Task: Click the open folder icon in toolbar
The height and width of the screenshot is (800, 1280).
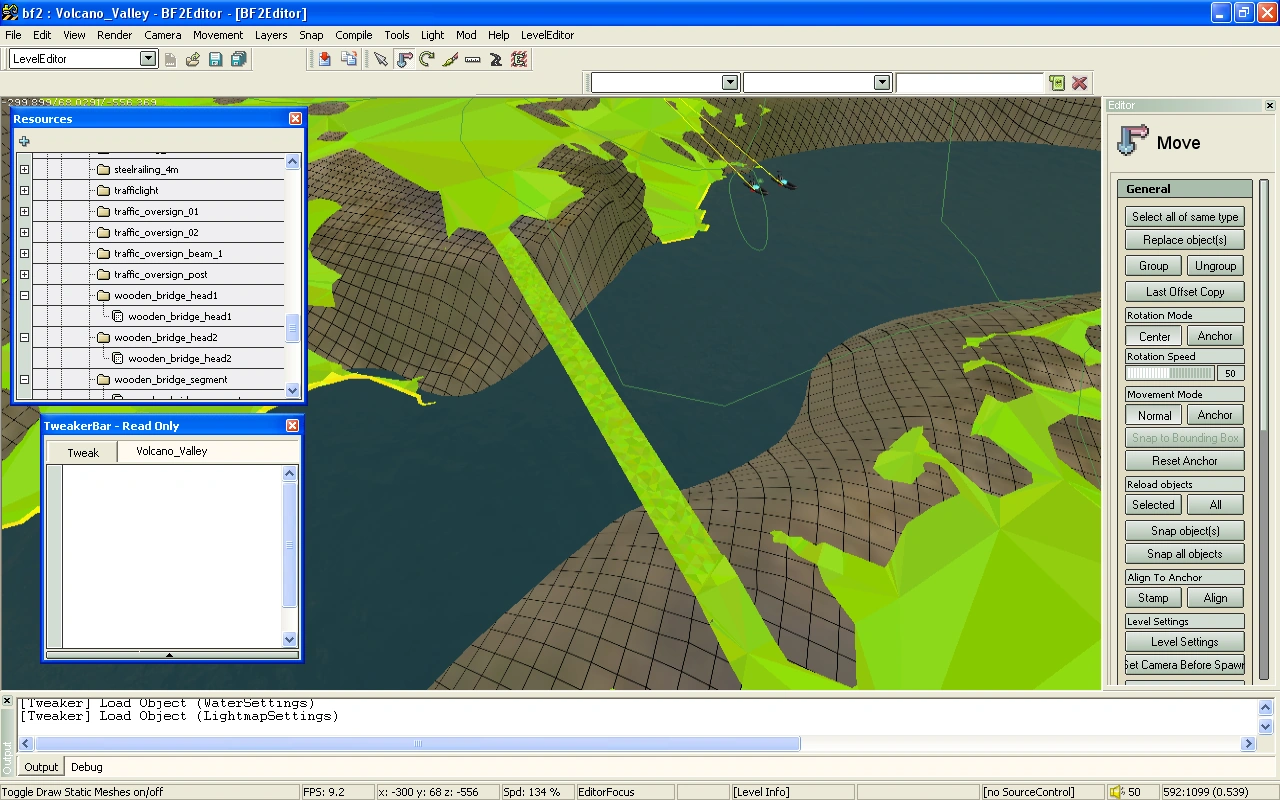Action: (193, 60)
